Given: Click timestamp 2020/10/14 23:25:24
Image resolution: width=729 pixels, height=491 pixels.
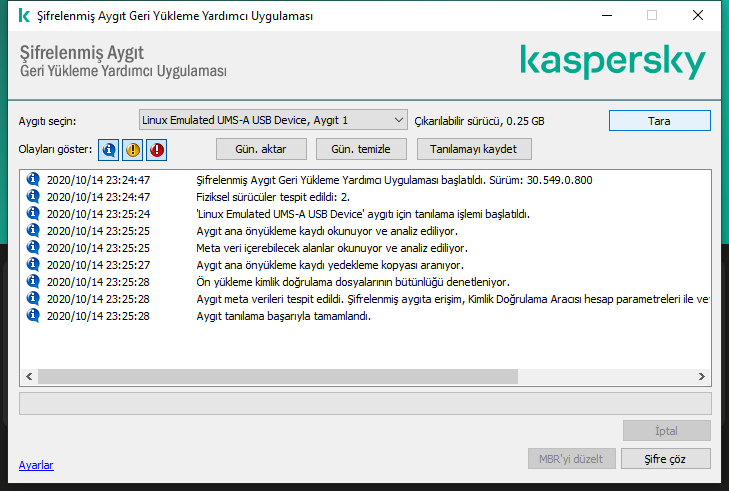Looking at the screenshot, I should click(x=99, y=214).
